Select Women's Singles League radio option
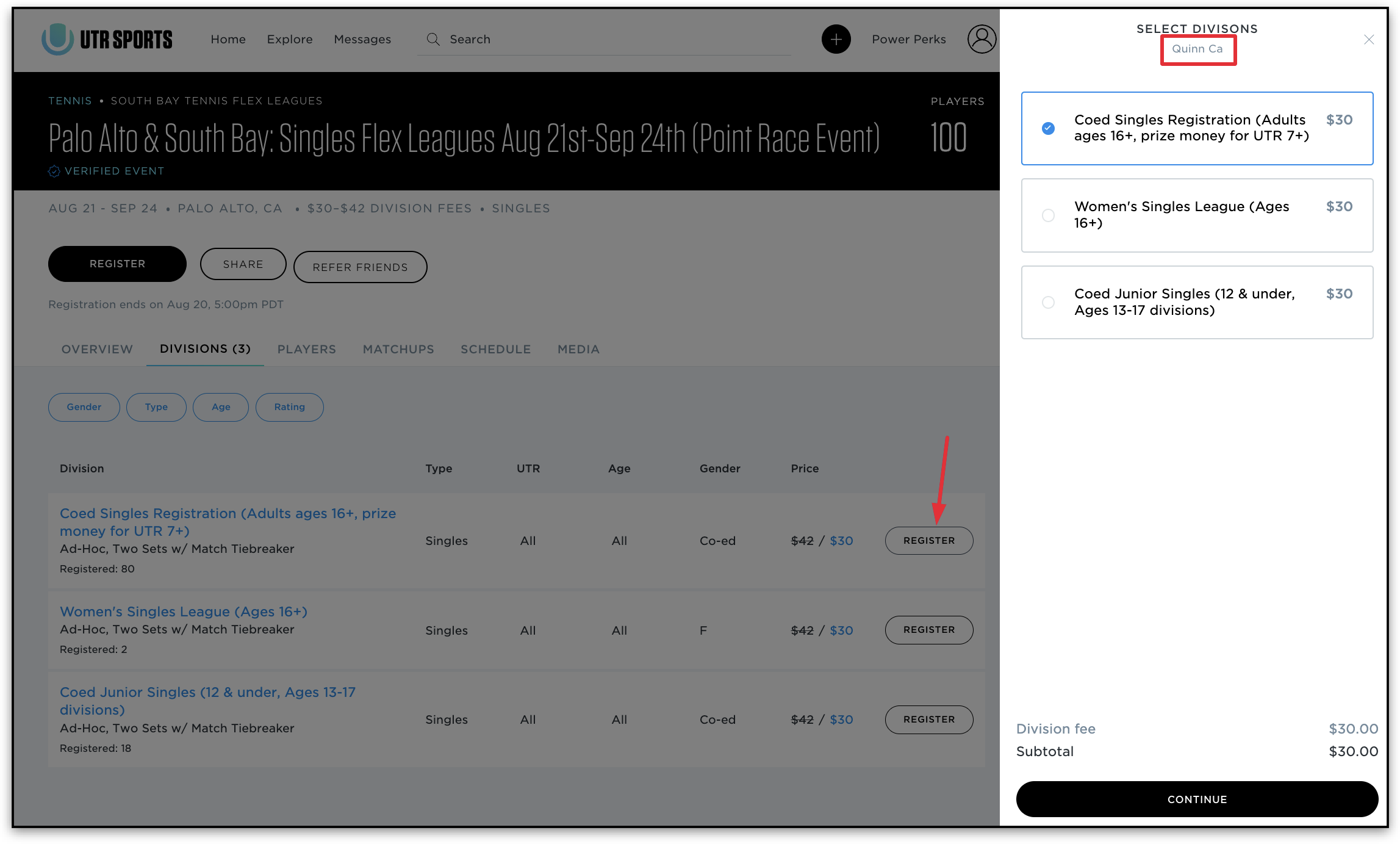 [1048, 215]
